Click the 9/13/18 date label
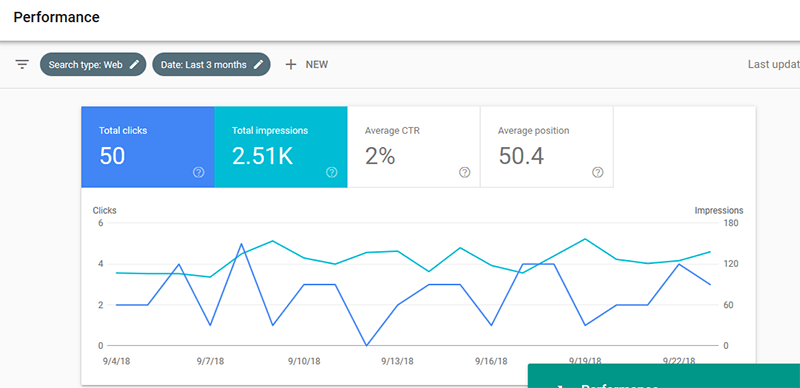800x388 pixels. click(397, 361)
